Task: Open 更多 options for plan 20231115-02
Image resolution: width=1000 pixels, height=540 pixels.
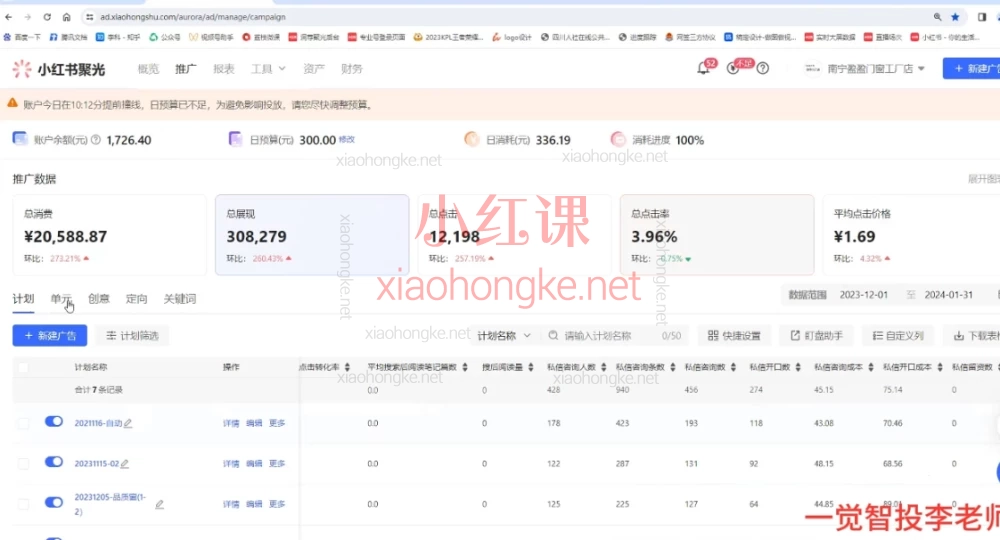Action: coord(277,463)
